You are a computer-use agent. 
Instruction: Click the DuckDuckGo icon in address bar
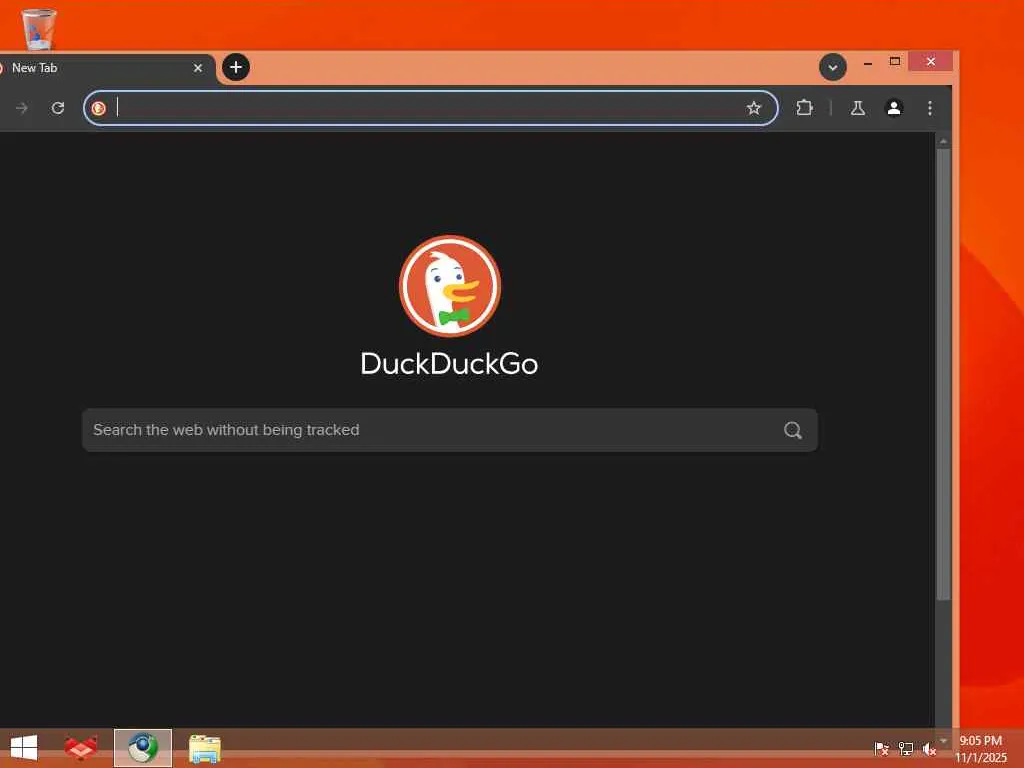(99, 108)
